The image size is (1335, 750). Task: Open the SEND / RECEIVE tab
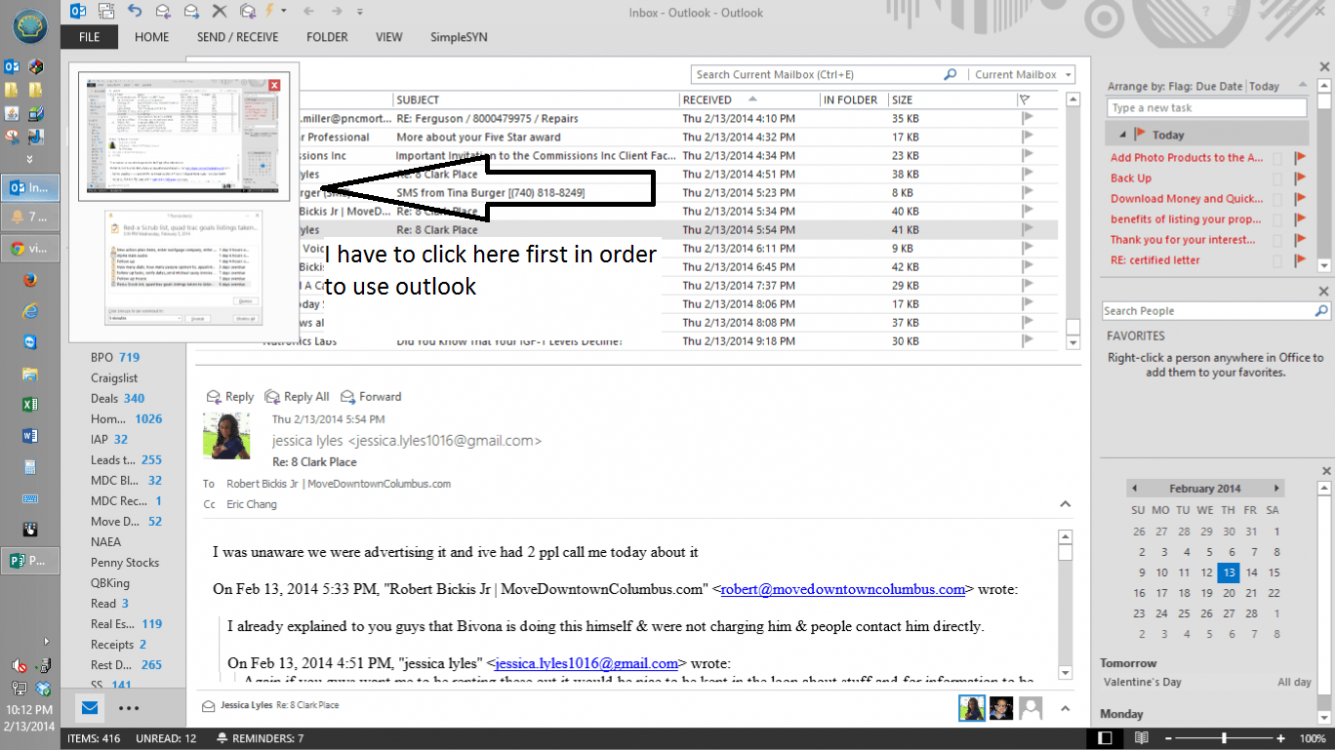click(238, 37)
